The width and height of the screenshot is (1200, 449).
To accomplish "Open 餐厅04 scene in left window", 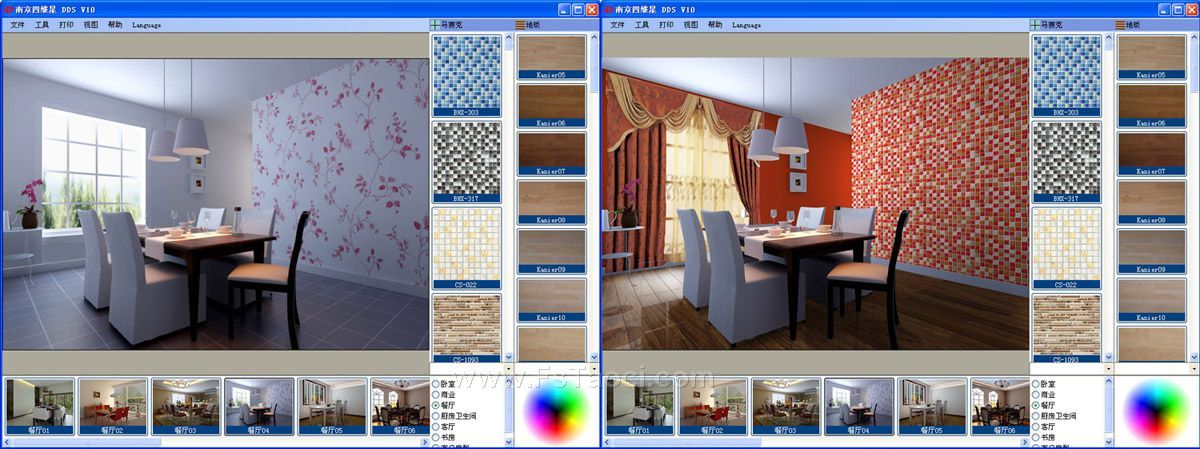I will tap(259, 406).
